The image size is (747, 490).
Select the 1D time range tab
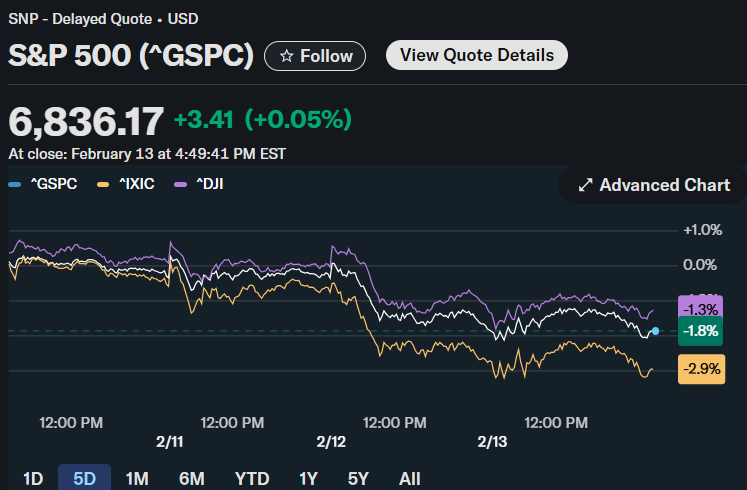(33, 478)
